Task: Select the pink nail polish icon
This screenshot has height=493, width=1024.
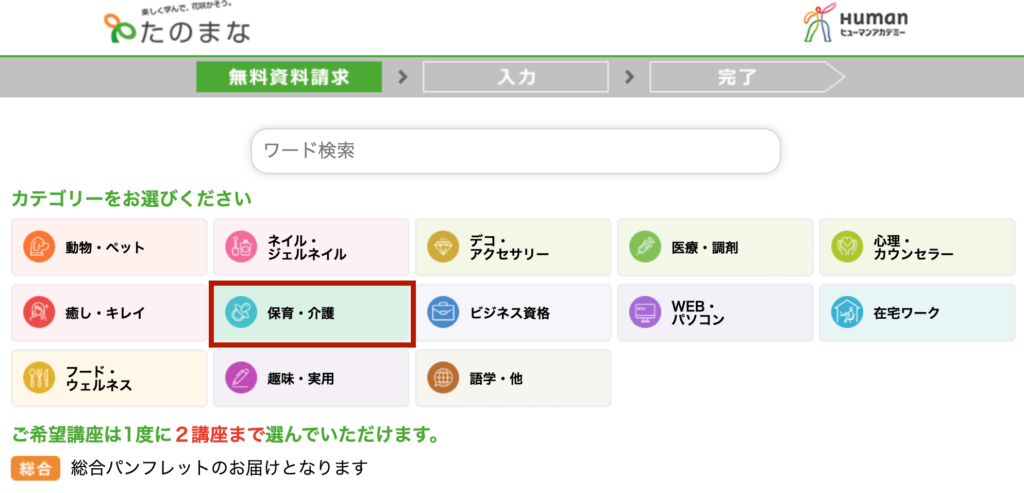Action: pos(238,247)
